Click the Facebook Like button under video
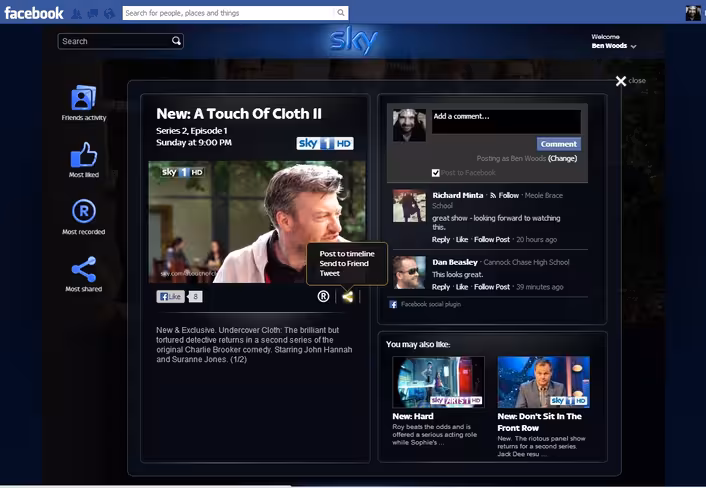 coord(171,296)
